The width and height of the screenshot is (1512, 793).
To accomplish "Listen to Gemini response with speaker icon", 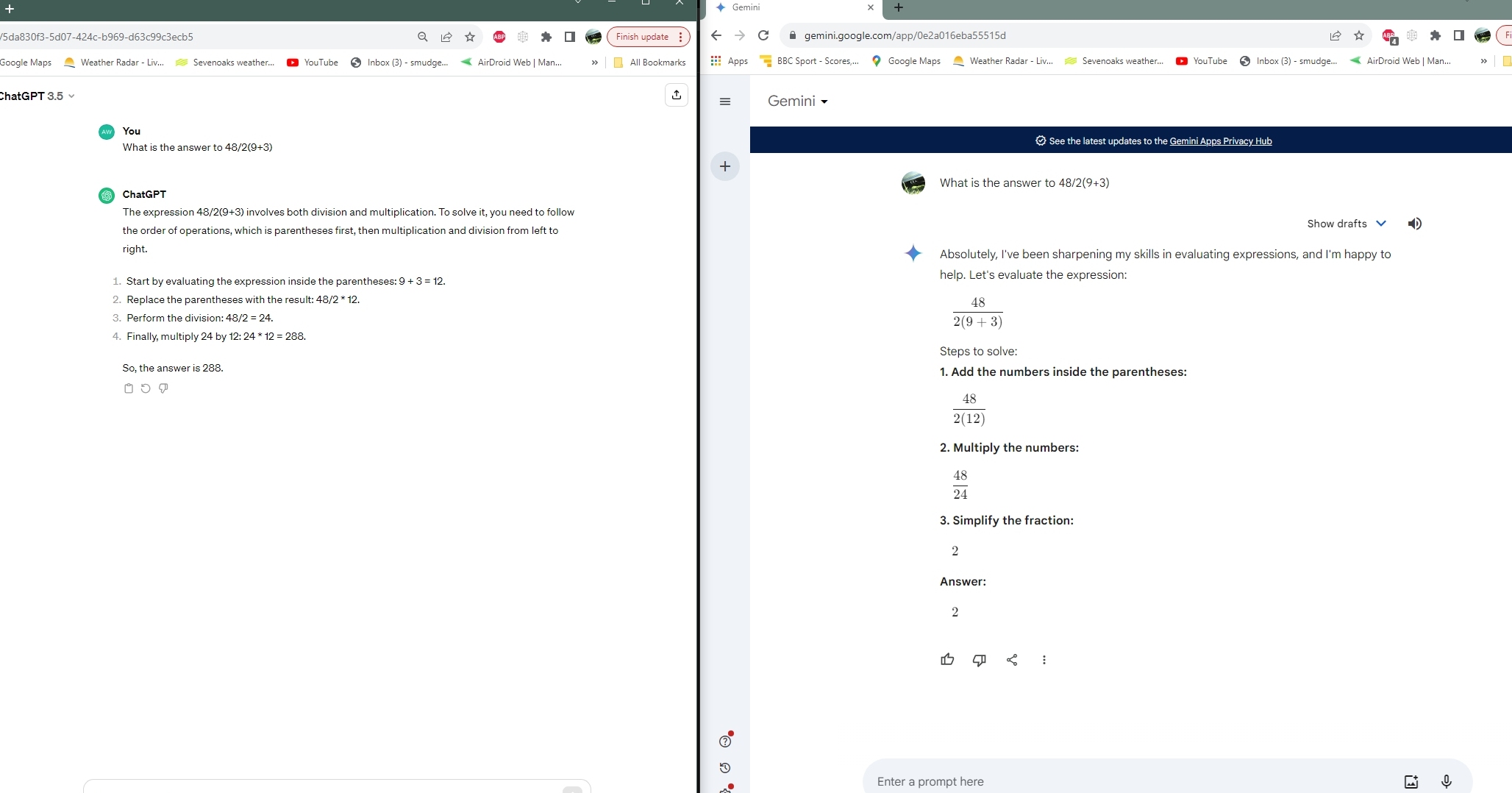I will (x=1414, y=224).
